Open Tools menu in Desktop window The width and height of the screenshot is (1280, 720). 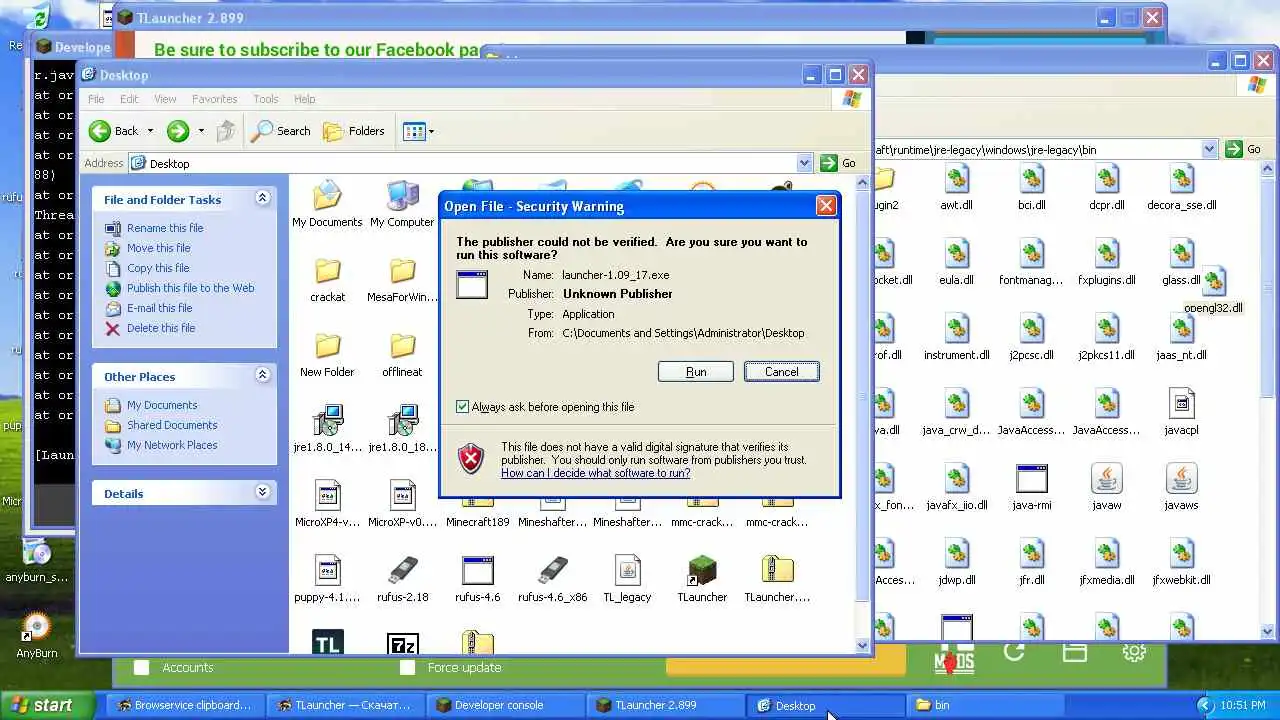(x=265, y=99)
